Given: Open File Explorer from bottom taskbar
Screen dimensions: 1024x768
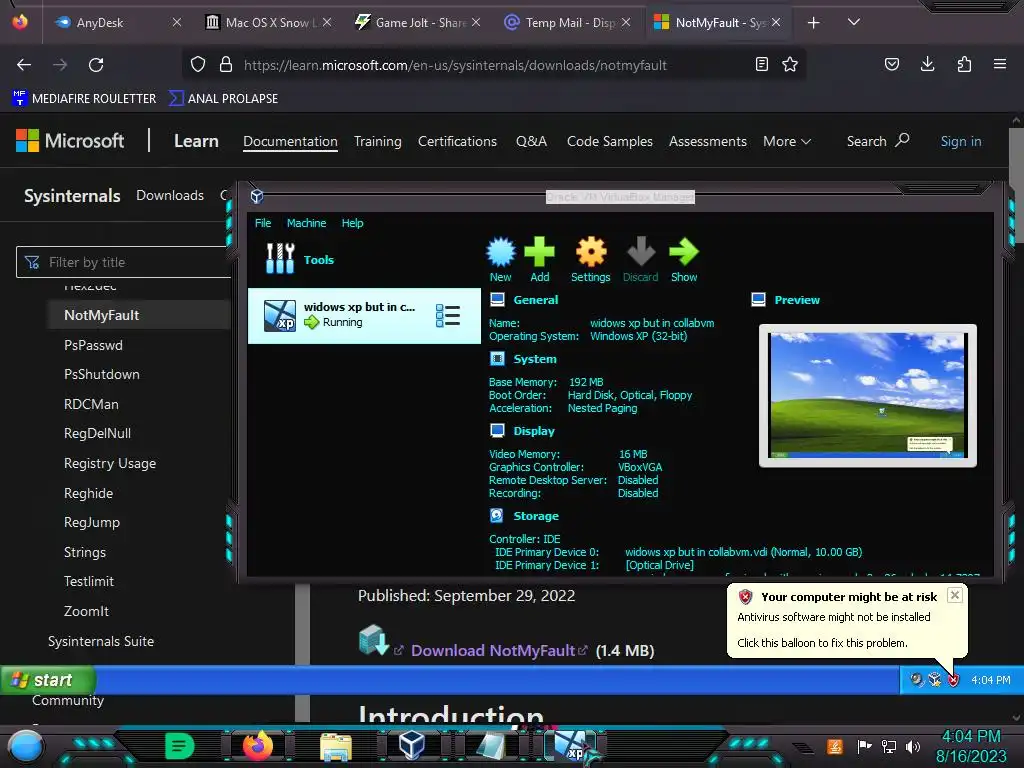Looking at the screenshot, I should [x=336, y=747].
